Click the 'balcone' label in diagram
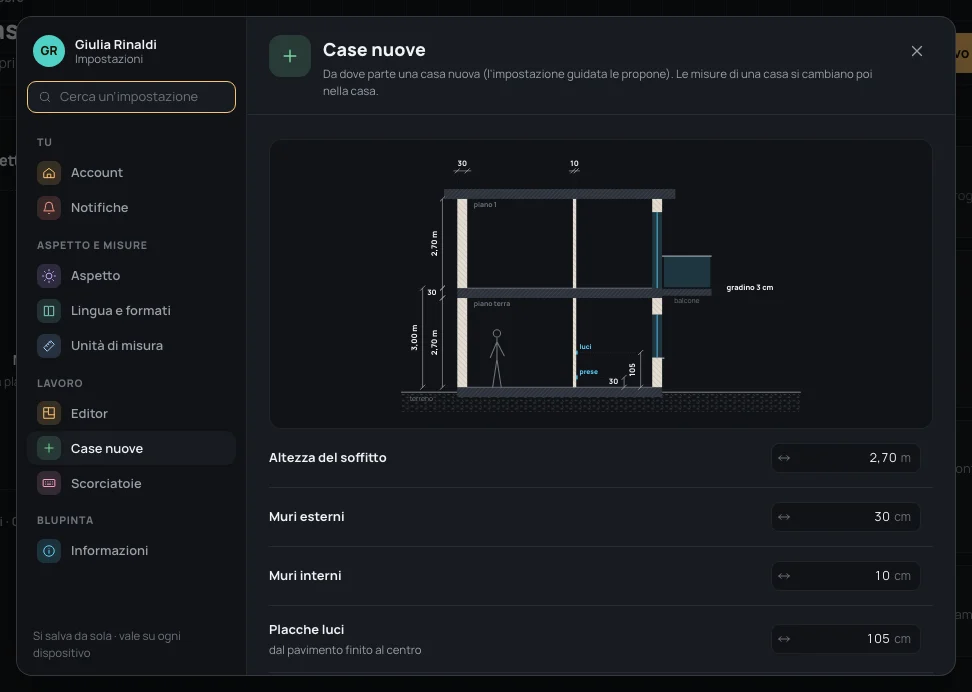This screenshot has width=972, height=692. pos(686,301)
